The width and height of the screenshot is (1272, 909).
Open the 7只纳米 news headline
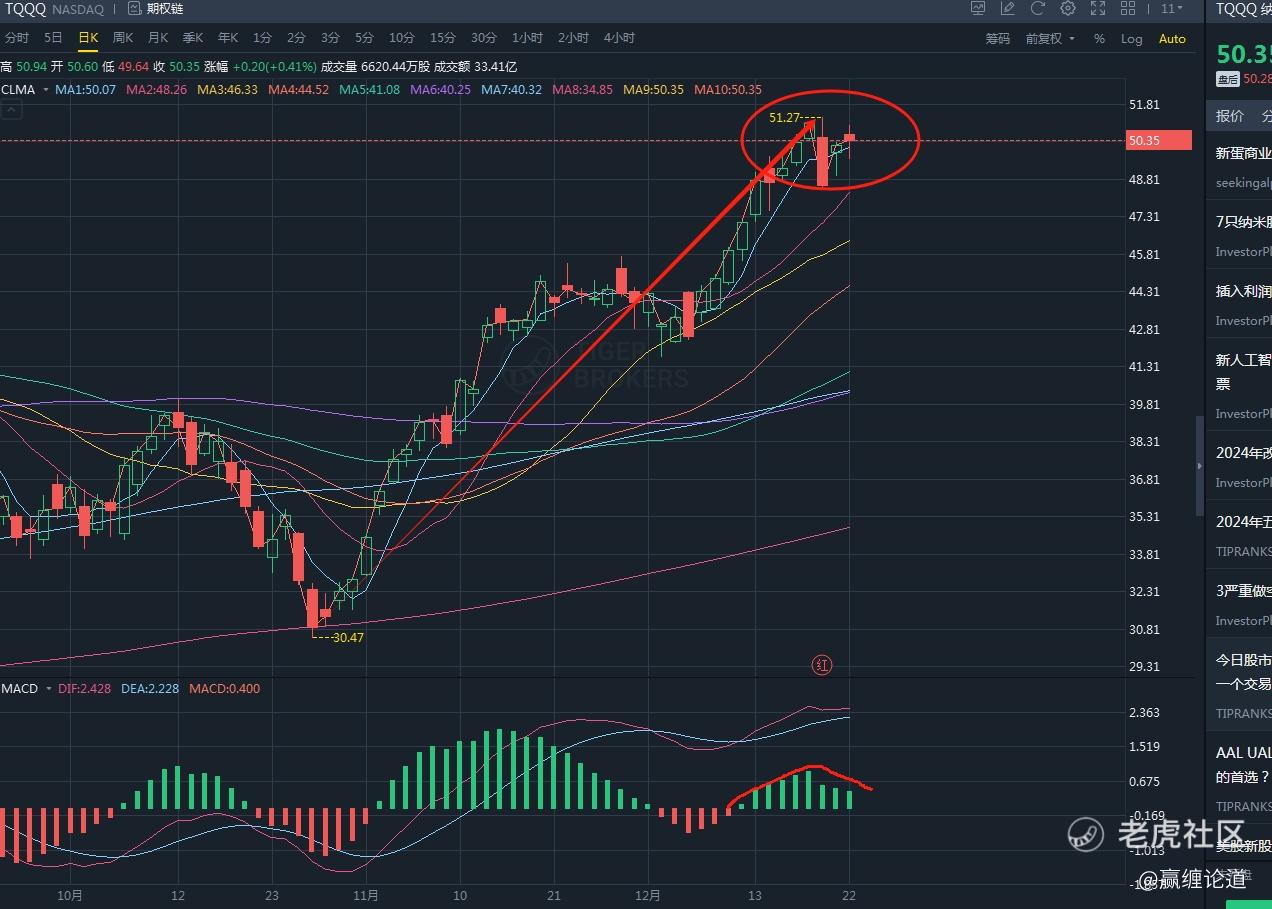pyautogui.click(x=1243, y=222)
